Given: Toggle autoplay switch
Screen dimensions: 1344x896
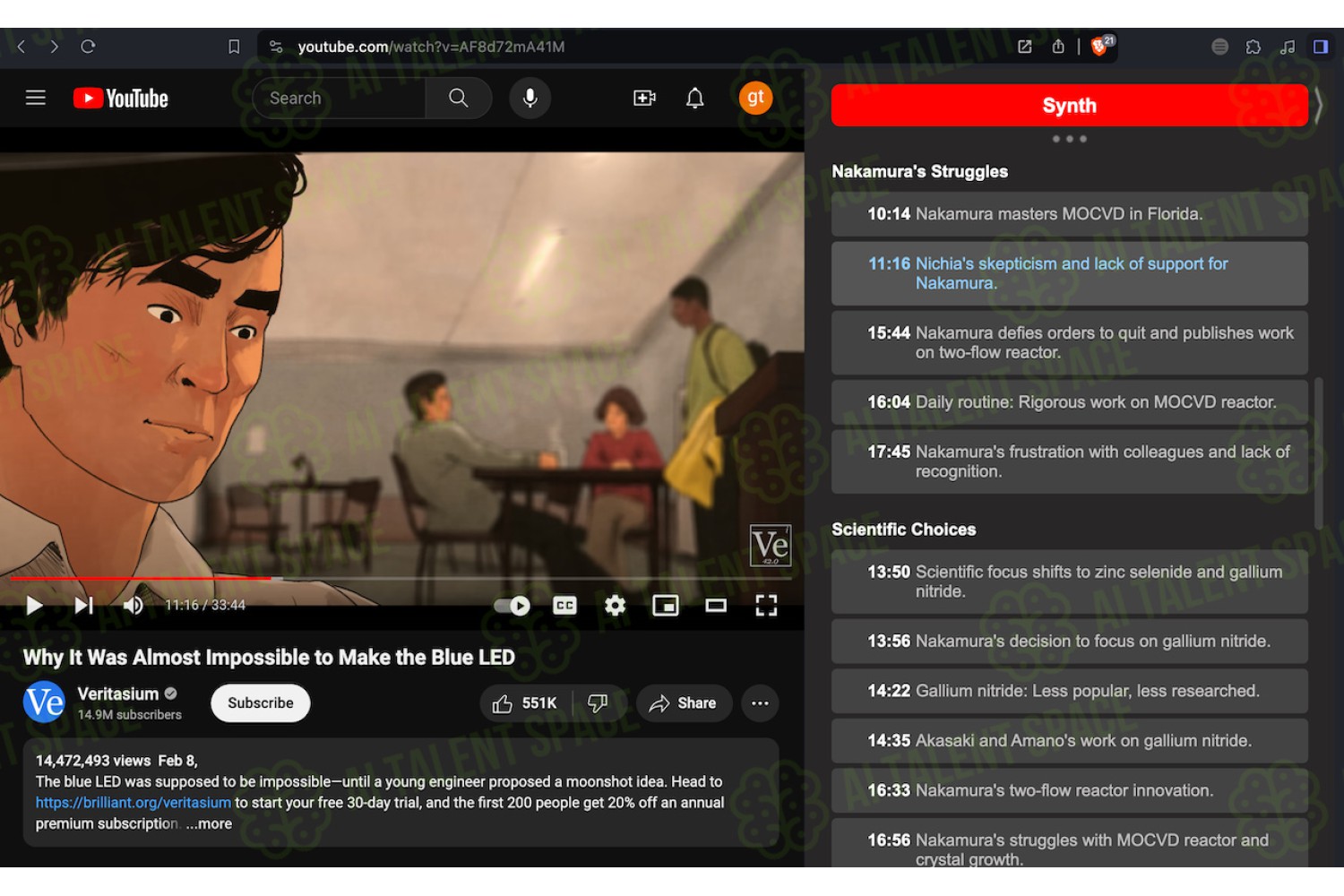Looking at the screenshot, I should (513, 606).
